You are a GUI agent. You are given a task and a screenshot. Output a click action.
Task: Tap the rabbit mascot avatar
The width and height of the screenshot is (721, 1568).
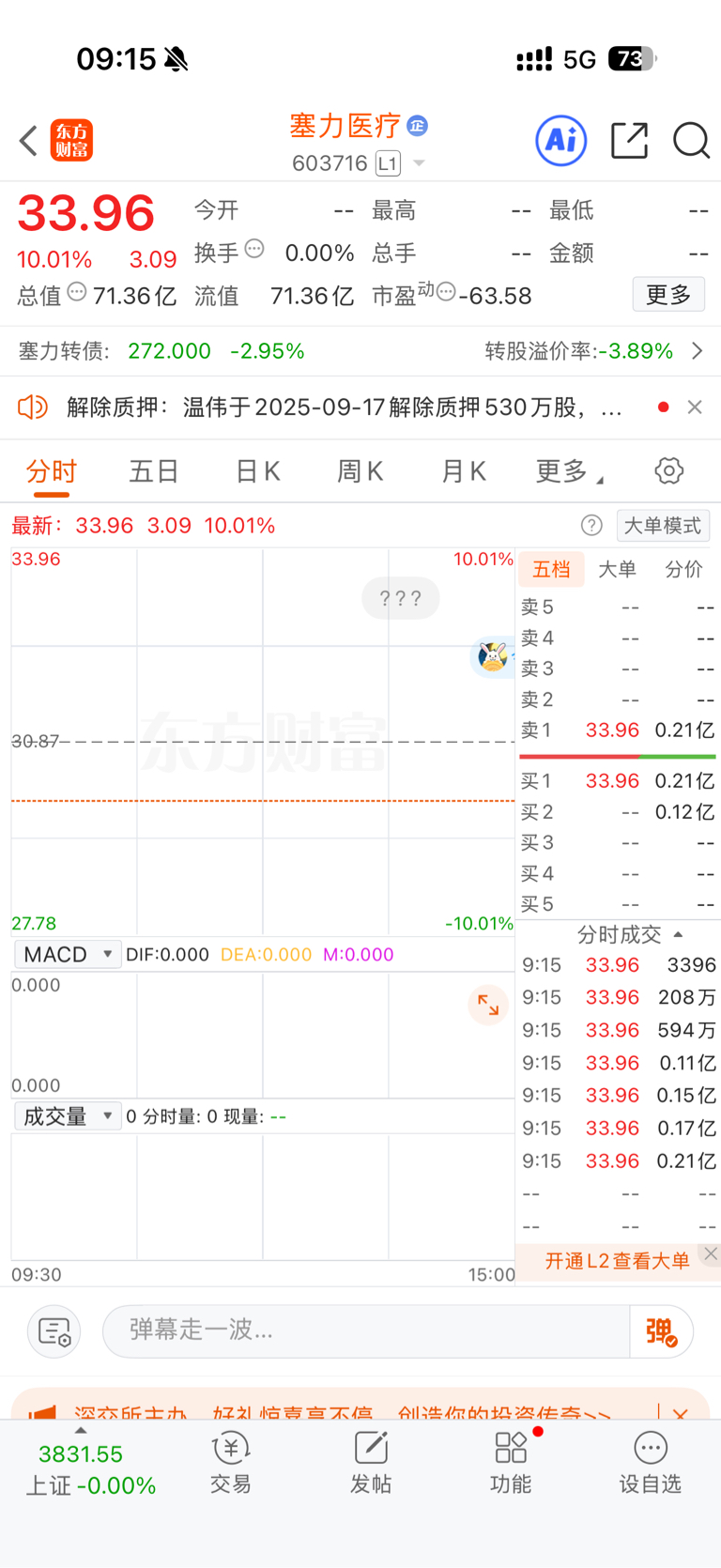coord(492,655)
